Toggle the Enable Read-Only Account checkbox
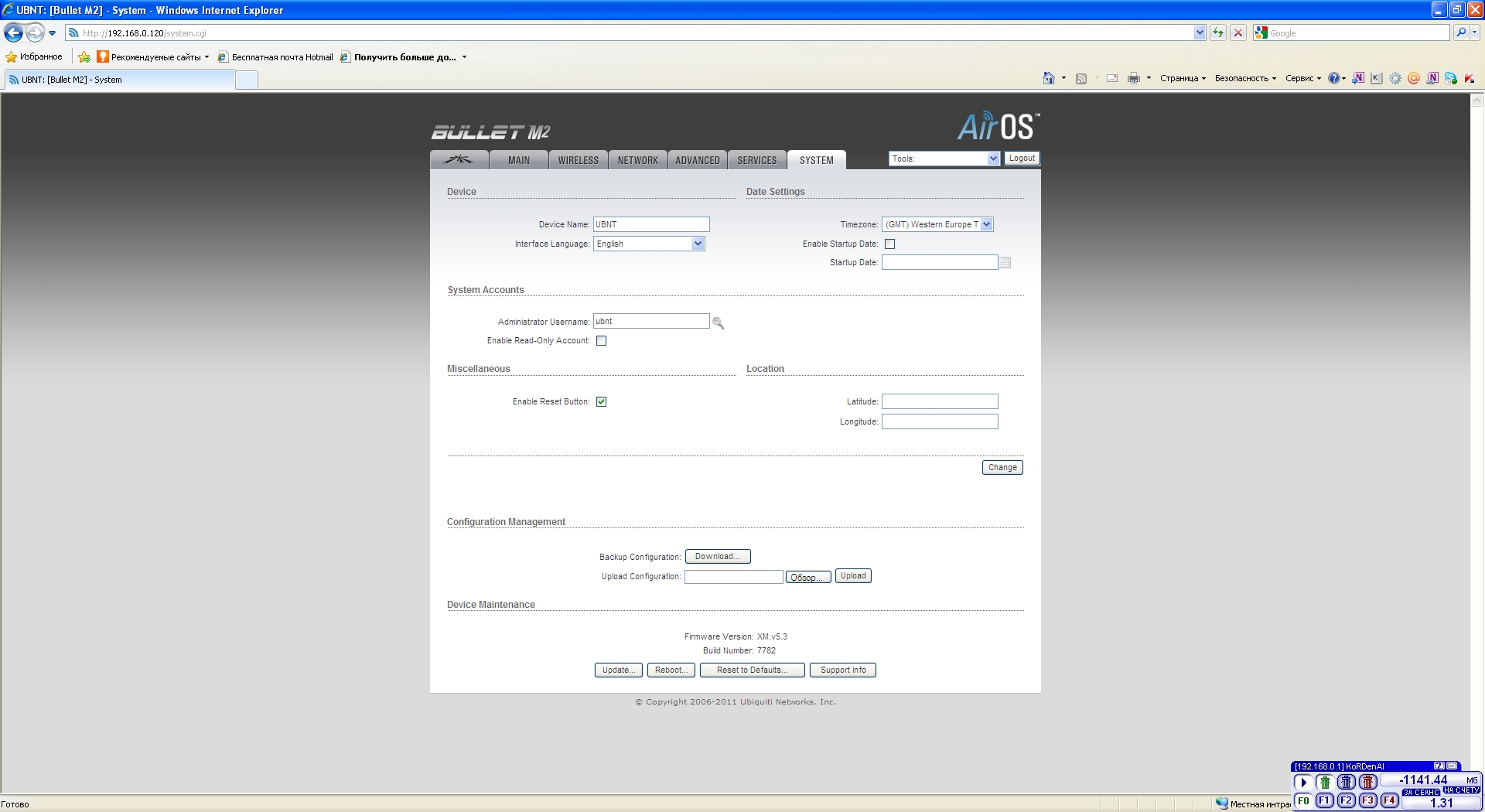 (x=602, y=341)
